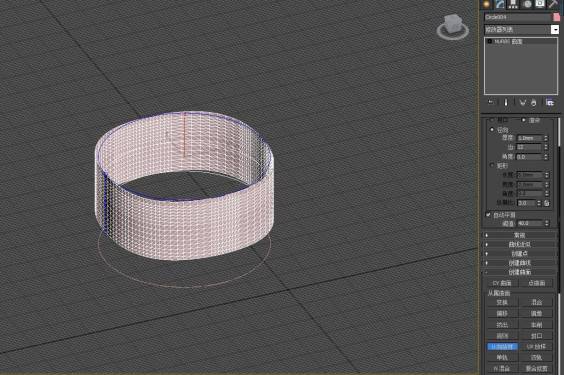
Task: Open the Create command panel tab
Action: tap(487, 4)
